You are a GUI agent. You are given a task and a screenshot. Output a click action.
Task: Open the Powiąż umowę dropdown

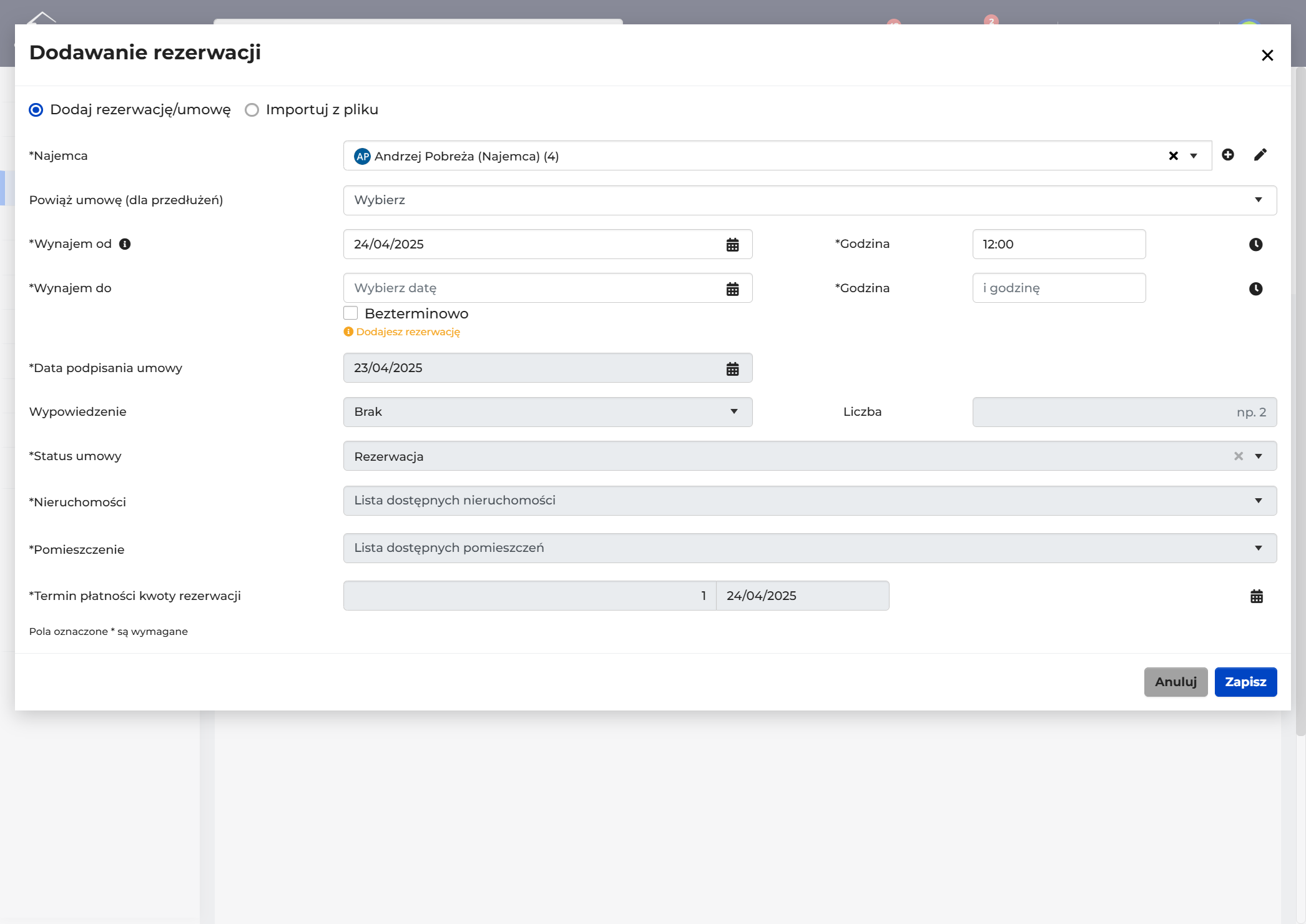[x=810, y=200]
